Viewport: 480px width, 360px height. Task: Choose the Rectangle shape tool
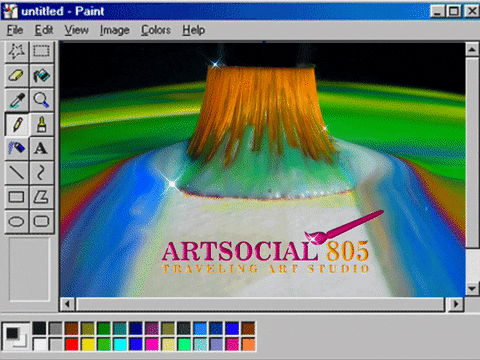pyautogui.click(x=17, y=197)
